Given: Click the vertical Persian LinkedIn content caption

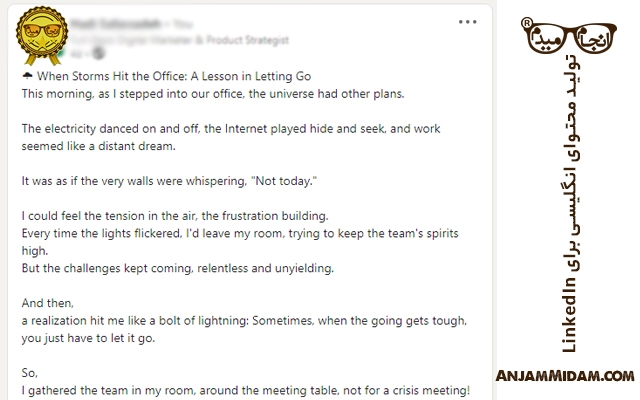Looking at the screenshot, I should click(570, 203).
